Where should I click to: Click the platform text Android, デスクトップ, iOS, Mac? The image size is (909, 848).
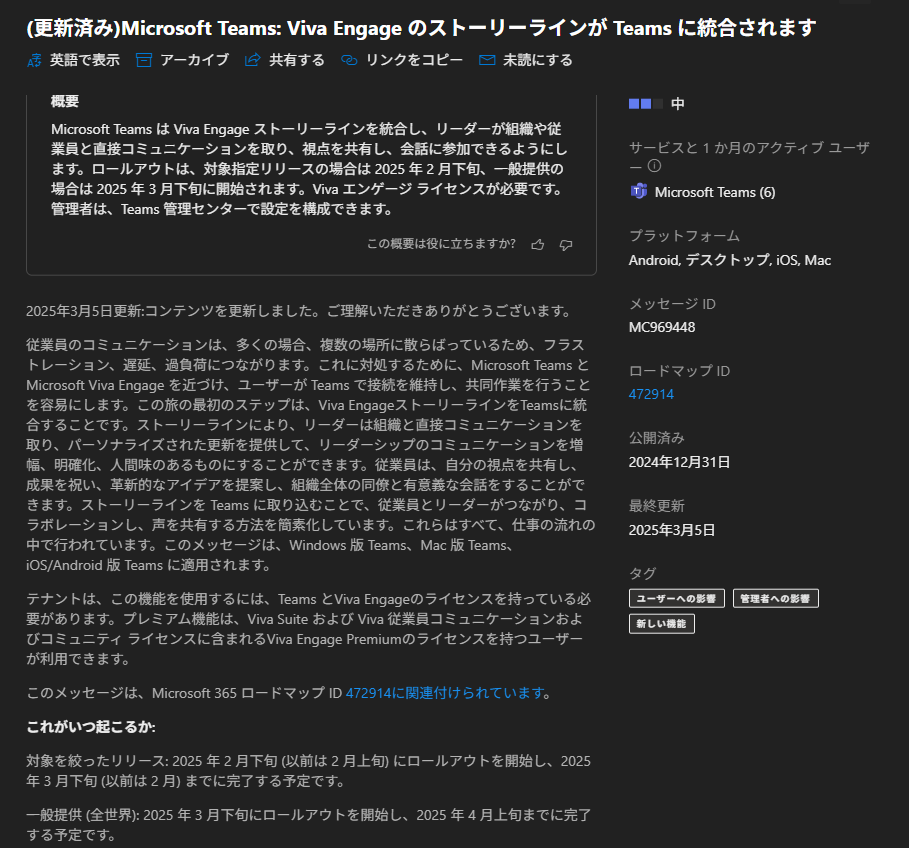[x=730, y=260]
